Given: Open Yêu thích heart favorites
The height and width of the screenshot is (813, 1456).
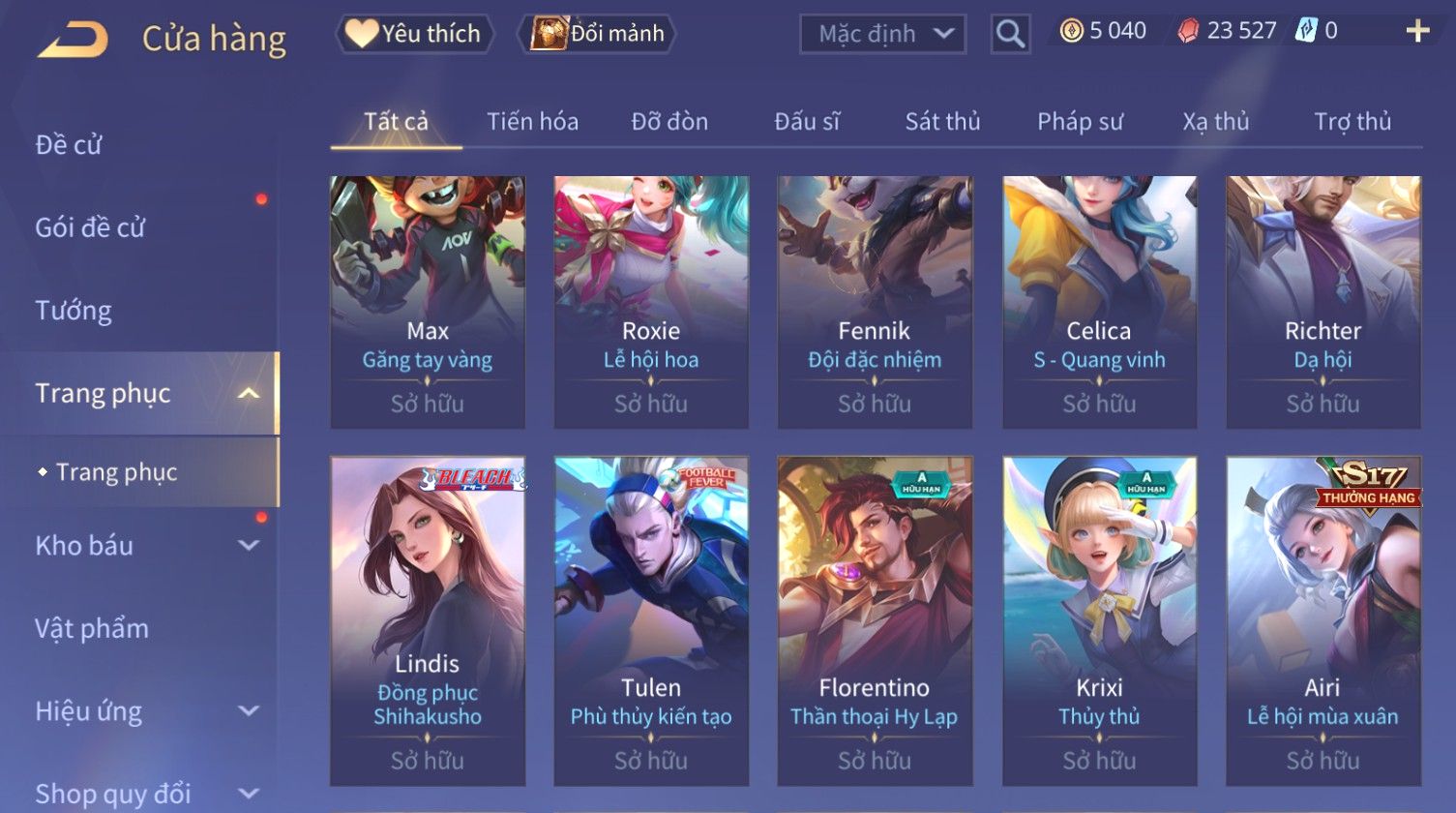Looking at the screenshot, I should [414, 34].
